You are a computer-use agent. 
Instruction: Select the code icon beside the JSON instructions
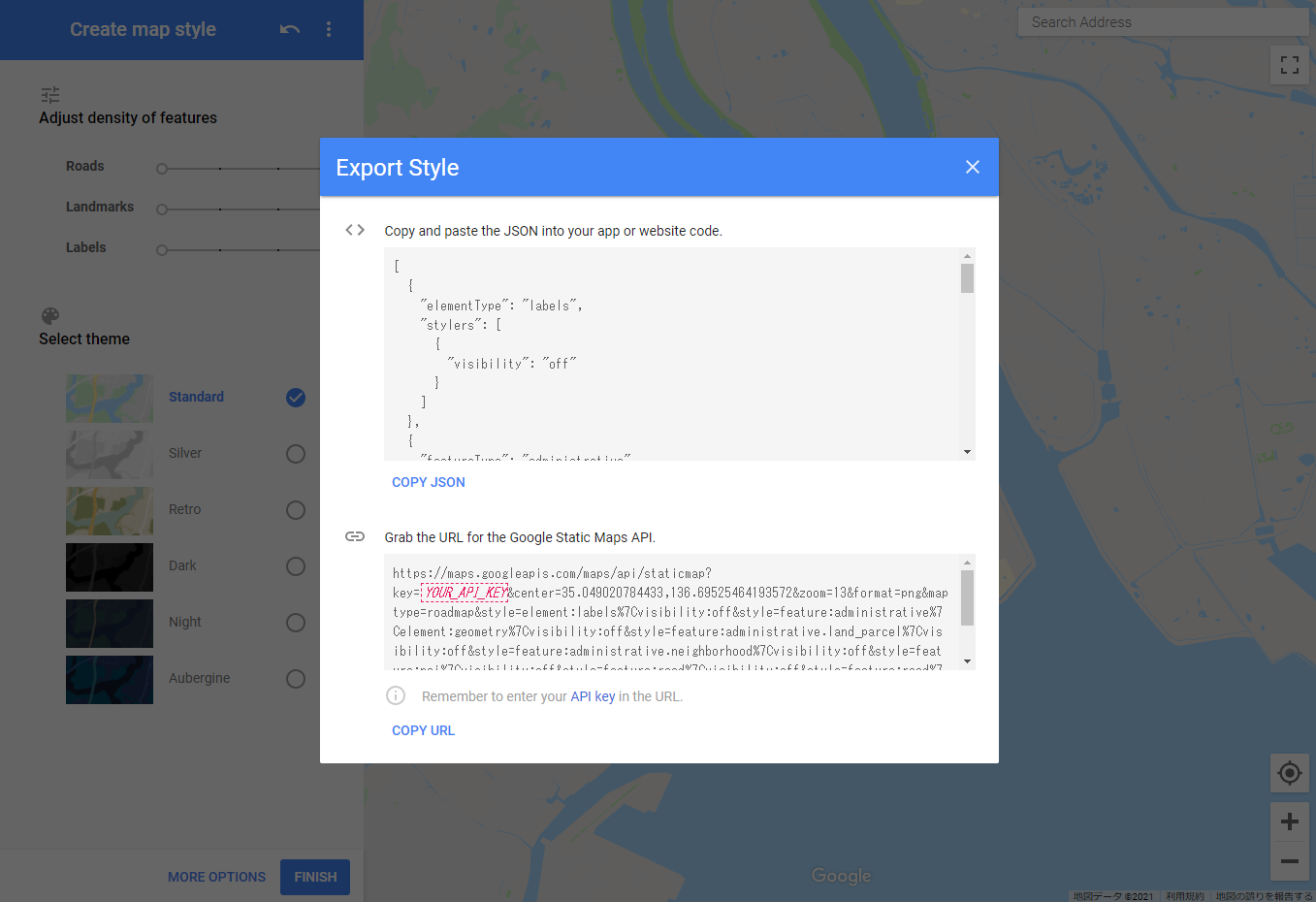tap(354, 230)
